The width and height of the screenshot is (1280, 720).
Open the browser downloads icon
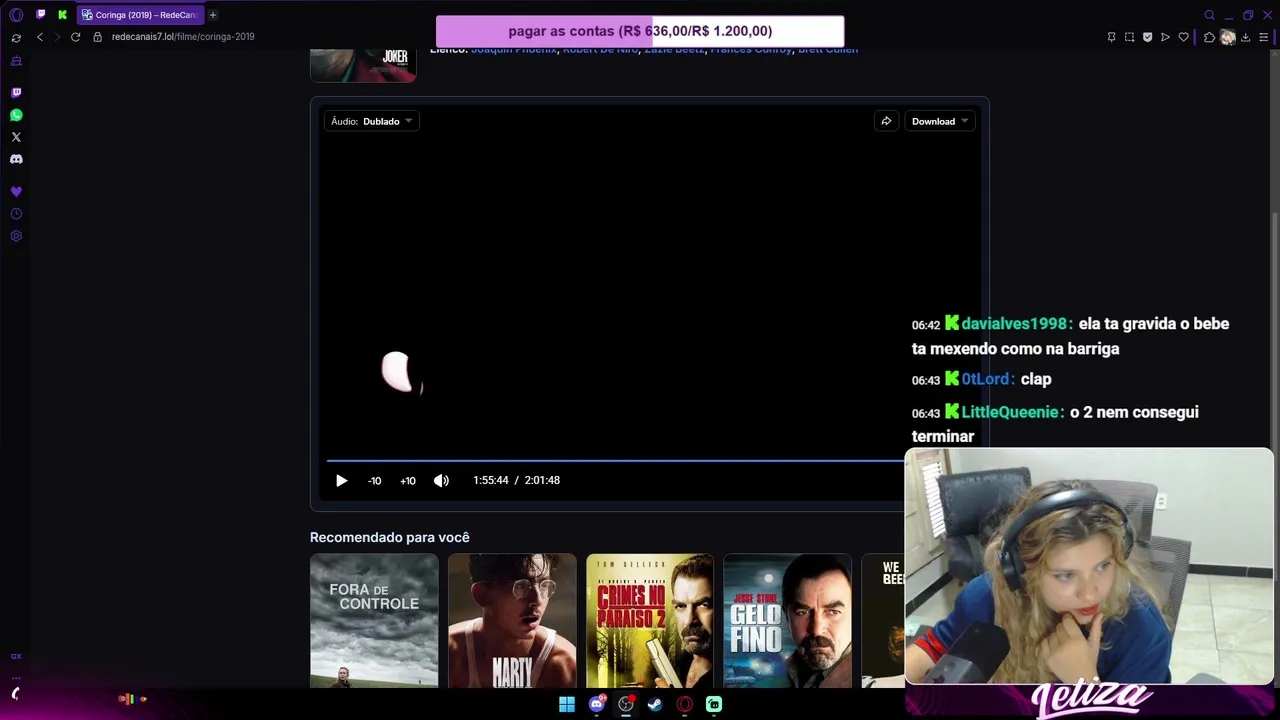pos(1245,37)
